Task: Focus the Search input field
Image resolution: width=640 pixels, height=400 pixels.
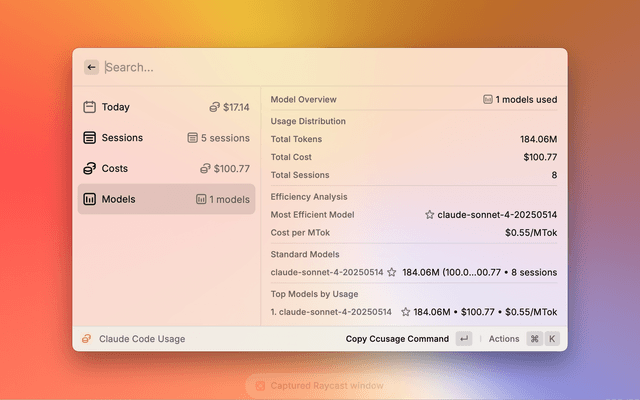Action: tap(330, 67)
